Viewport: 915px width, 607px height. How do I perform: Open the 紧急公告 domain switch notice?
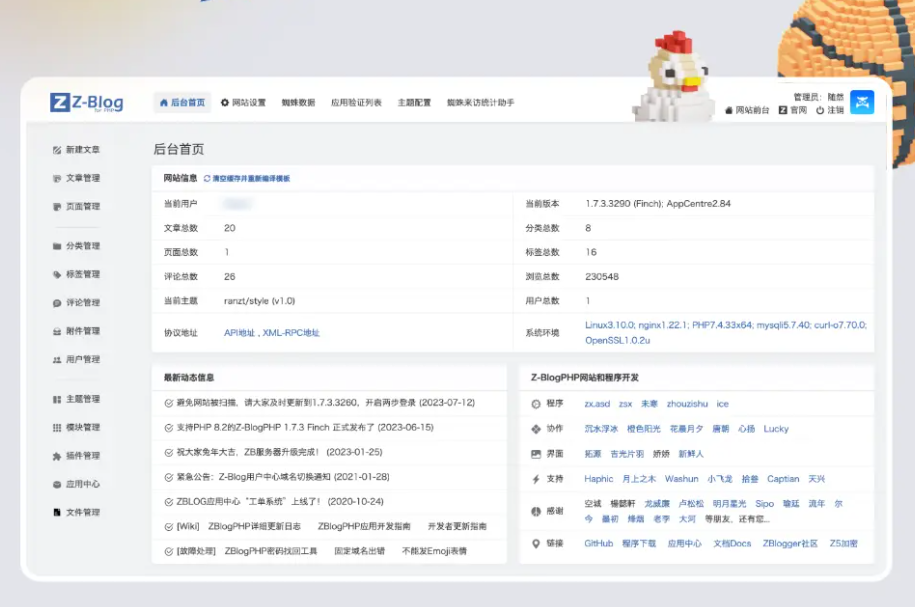(x=283, y=477)
